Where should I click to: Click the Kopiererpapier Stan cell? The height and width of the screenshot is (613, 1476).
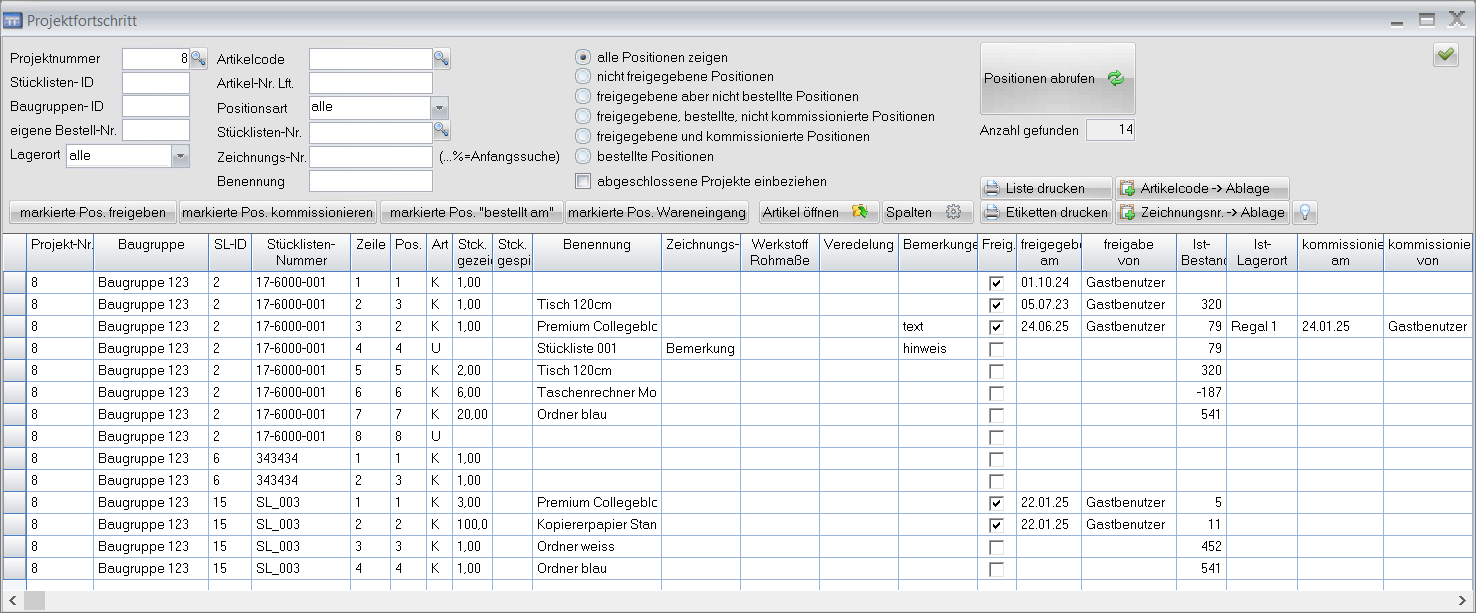(596, 525)
